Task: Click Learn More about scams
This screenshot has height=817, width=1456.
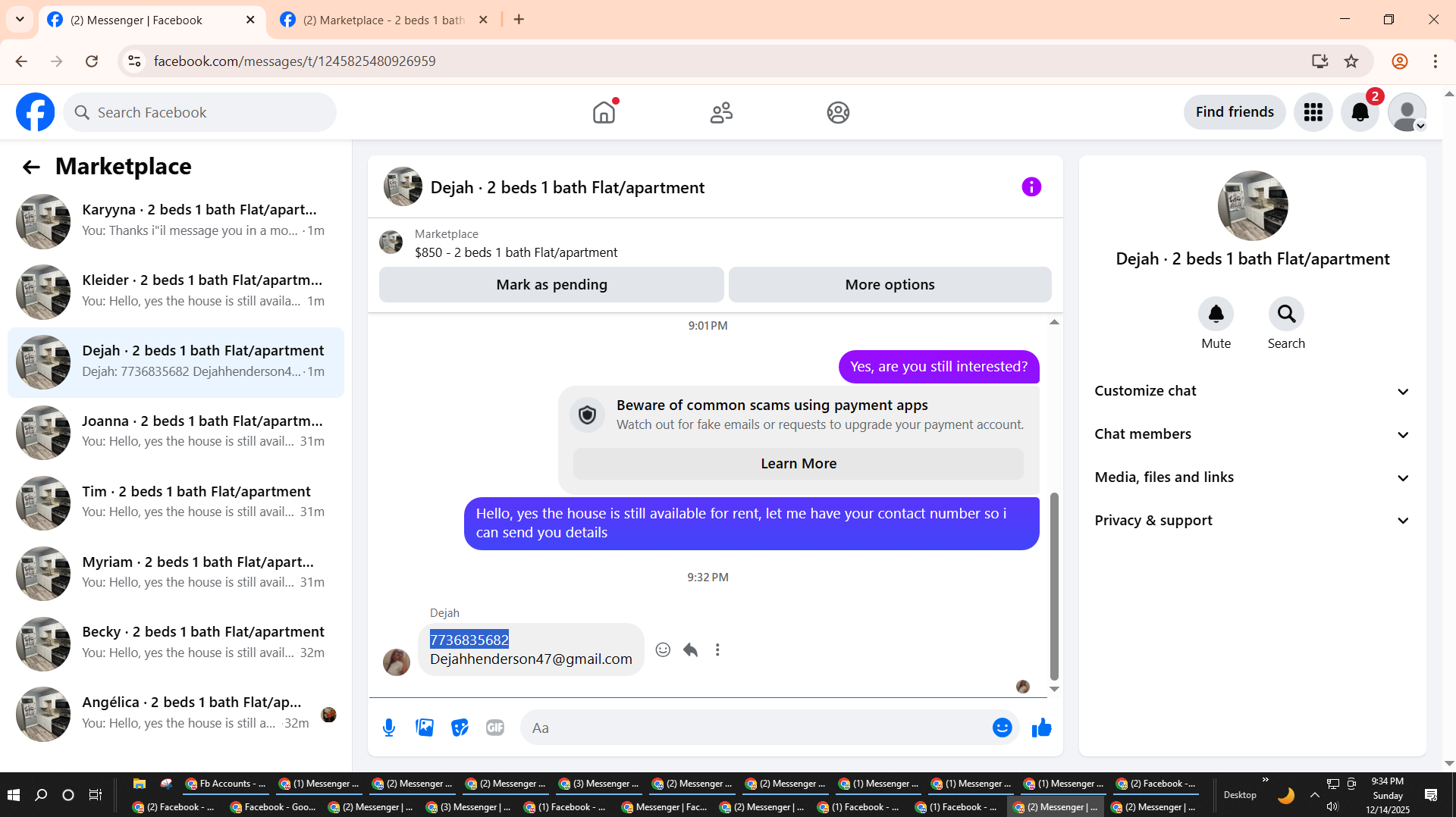Action: [x=799, y=464]
